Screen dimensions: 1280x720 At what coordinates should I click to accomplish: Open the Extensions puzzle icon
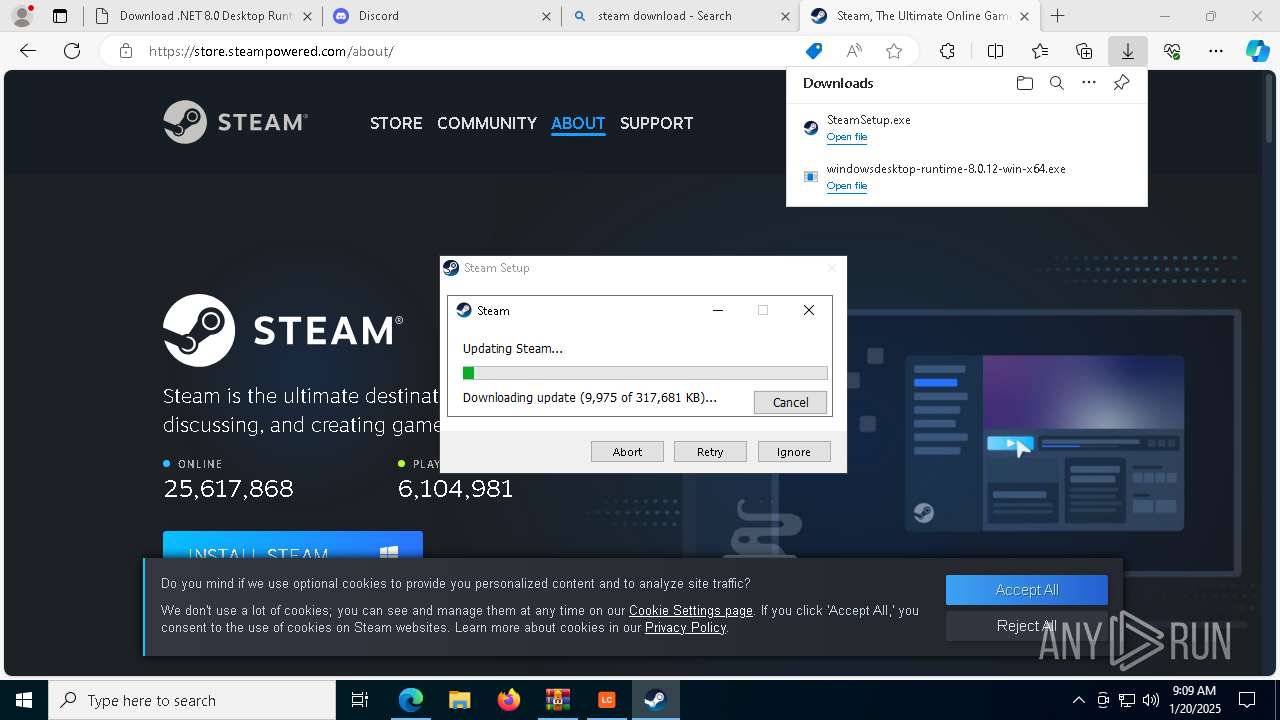point(947,51)
